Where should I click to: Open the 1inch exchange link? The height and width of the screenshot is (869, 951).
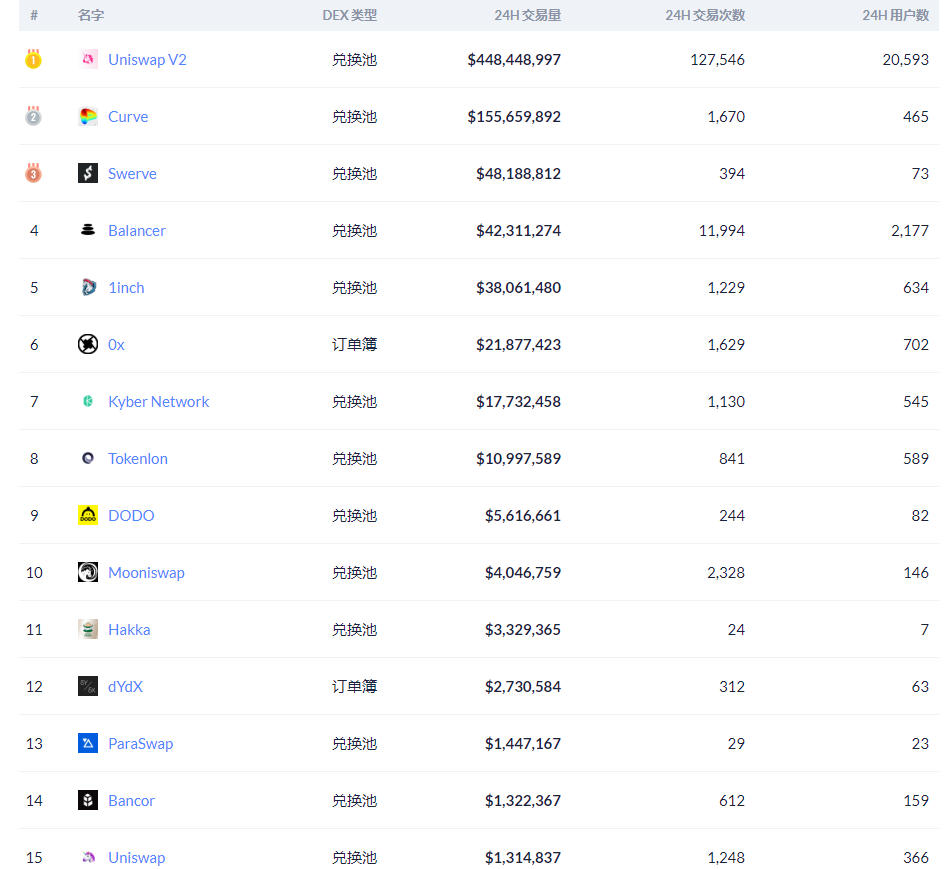click(x=126, y=288)
